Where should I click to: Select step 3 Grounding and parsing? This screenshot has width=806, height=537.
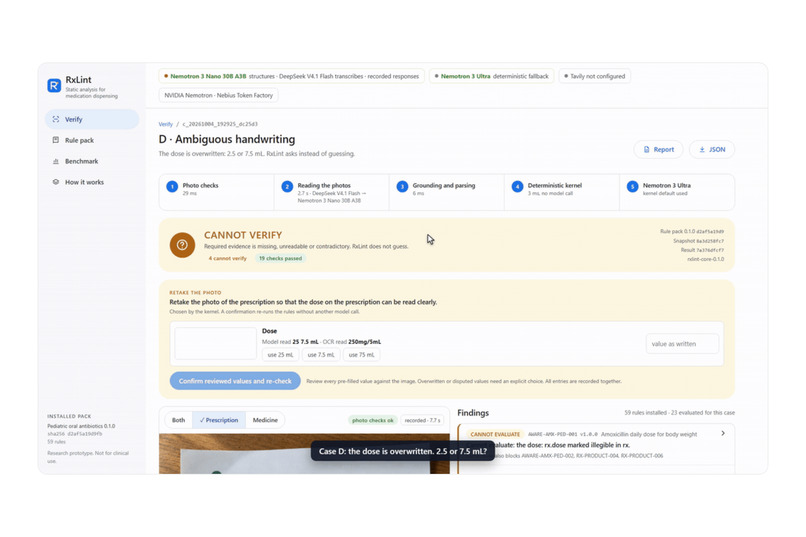447,192
